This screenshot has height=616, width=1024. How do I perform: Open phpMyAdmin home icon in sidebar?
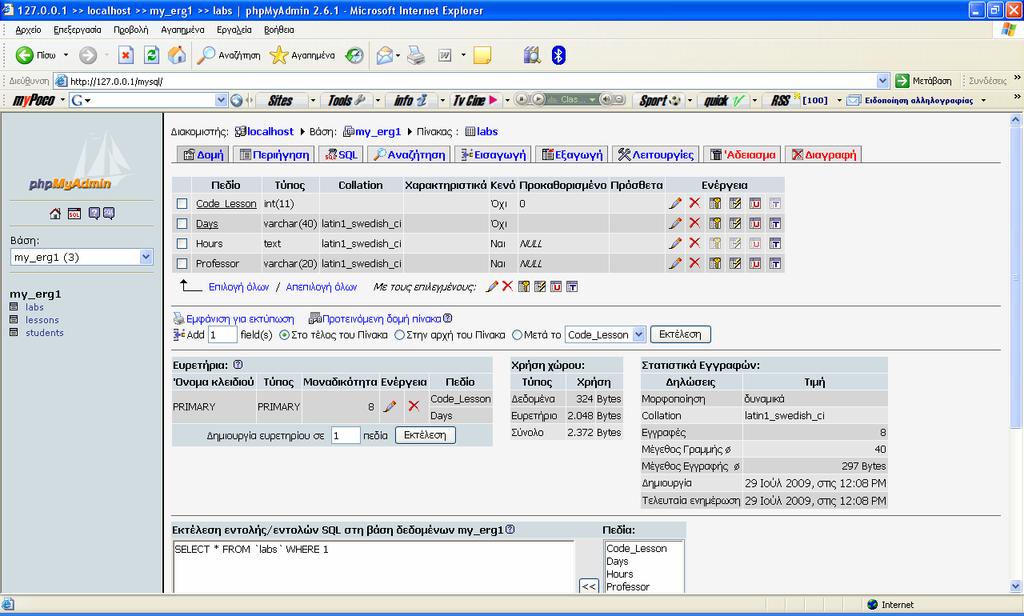55,214
